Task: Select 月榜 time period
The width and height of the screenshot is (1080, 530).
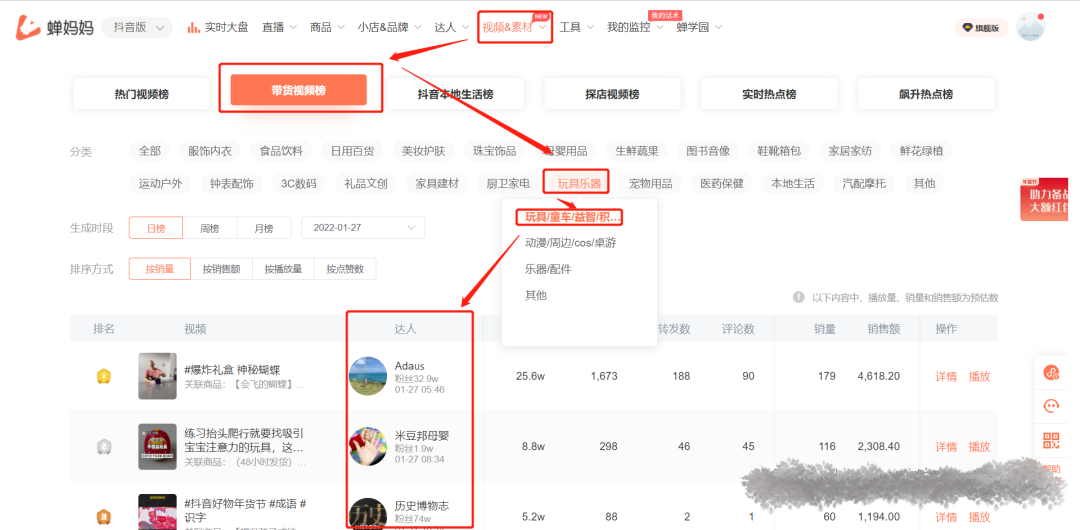Action: [264, 228]
